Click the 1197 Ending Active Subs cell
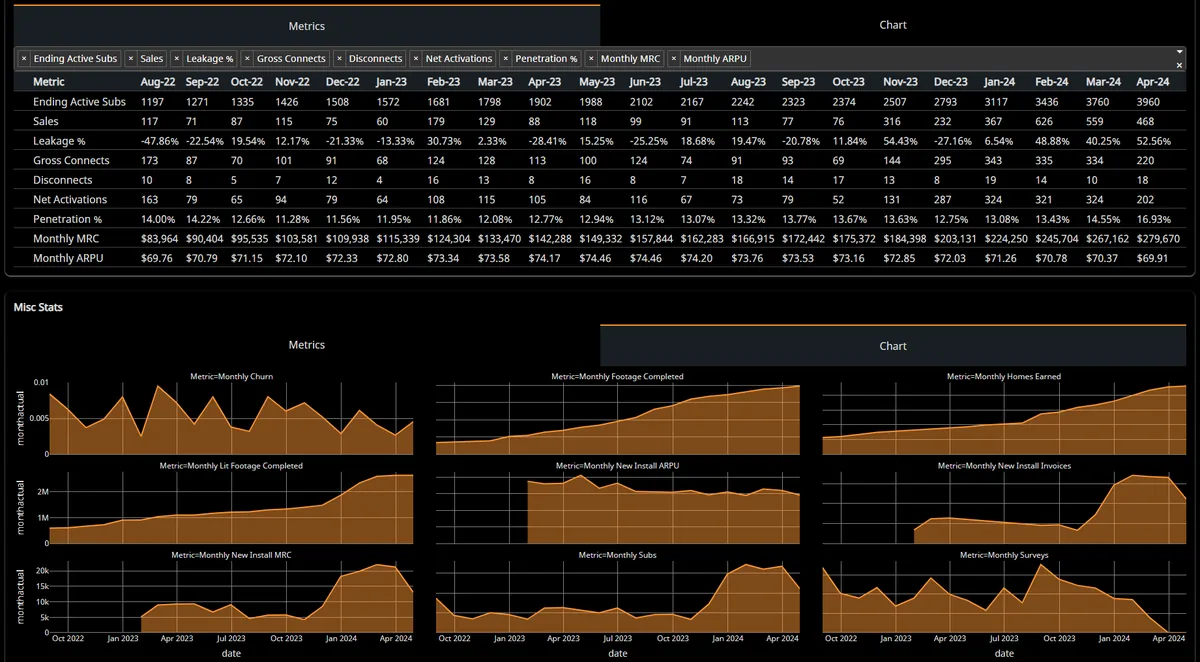This screenshot has height=662, width=1200. 152,102
